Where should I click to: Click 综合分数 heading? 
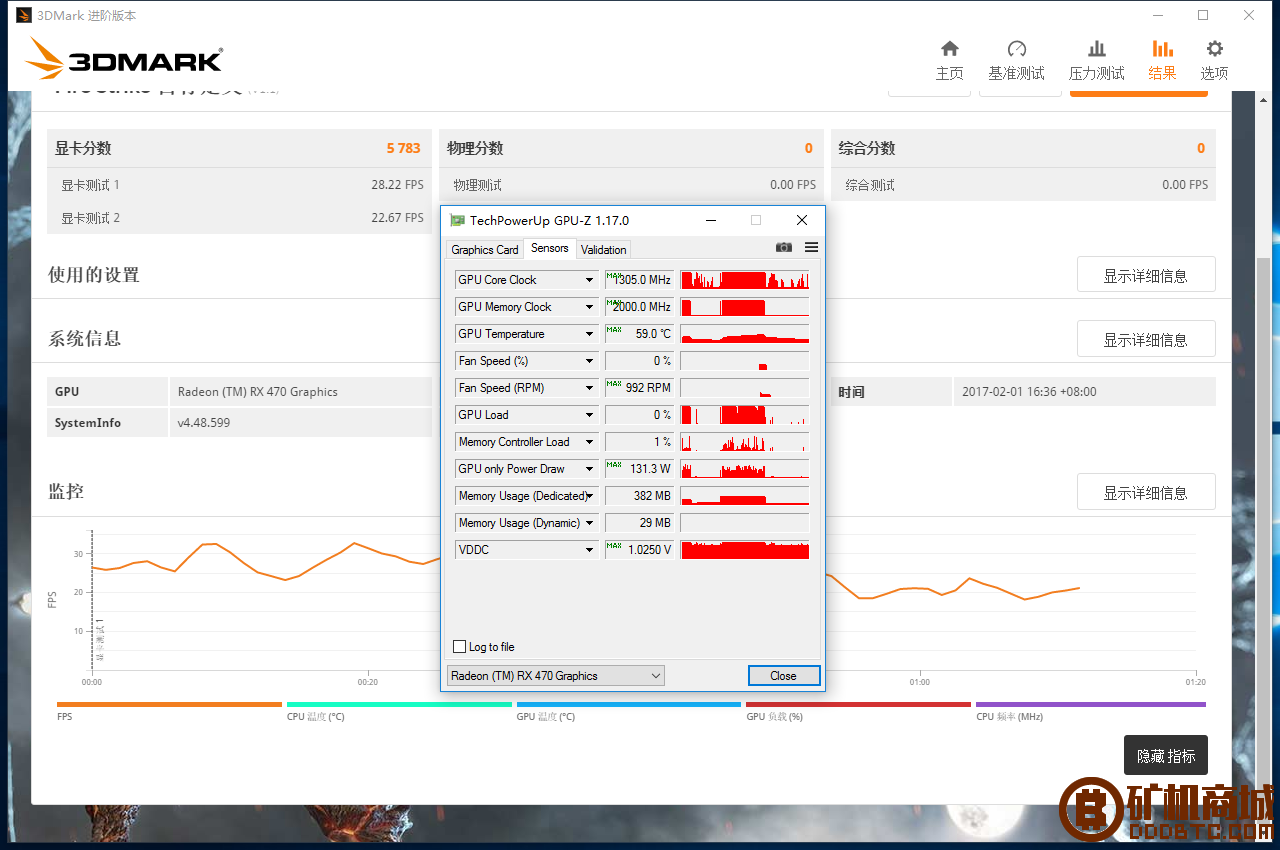867,148
